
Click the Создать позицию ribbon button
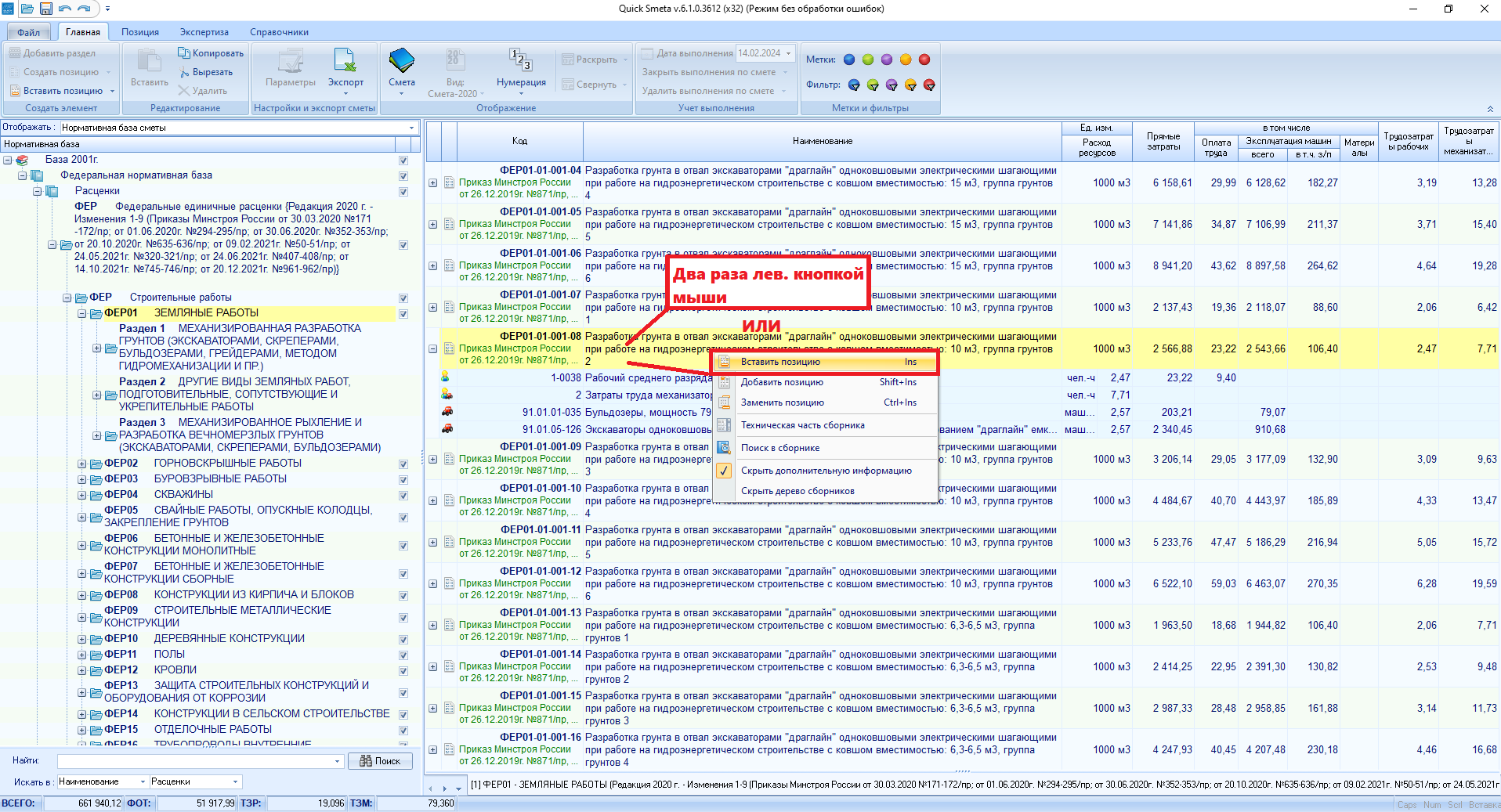[60, 72]
